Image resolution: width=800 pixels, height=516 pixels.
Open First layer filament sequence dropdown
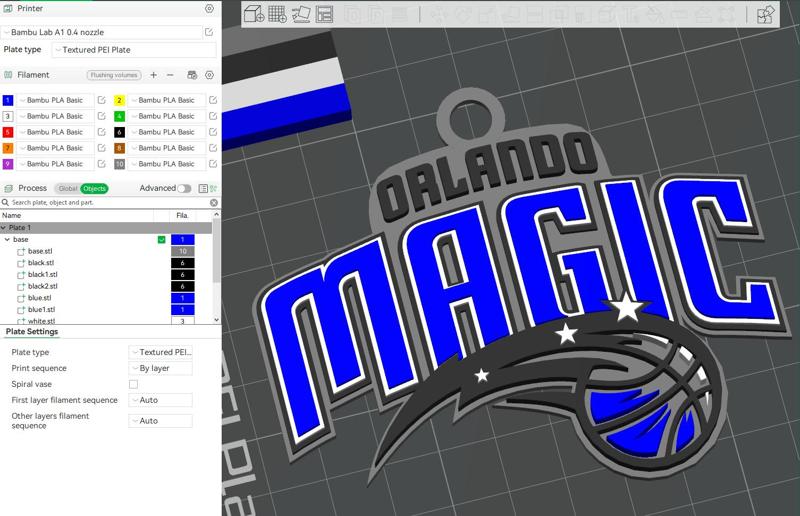click(161, 400)
